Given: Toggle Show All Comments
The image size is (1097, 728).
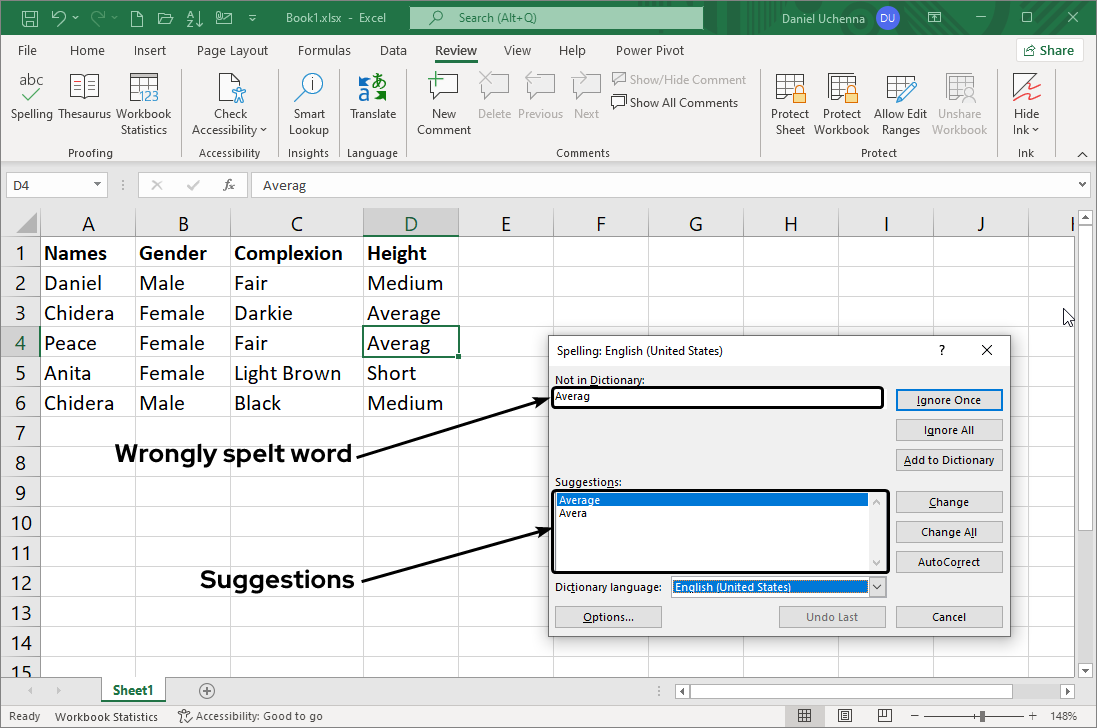Looking at the screenshot, I should pos(675,102).
